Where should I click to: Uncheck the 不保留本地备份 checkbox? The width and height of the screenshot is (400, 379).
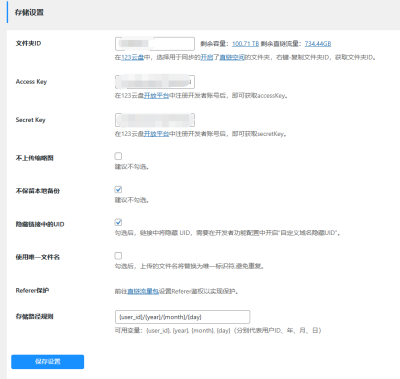pos(118,189)
